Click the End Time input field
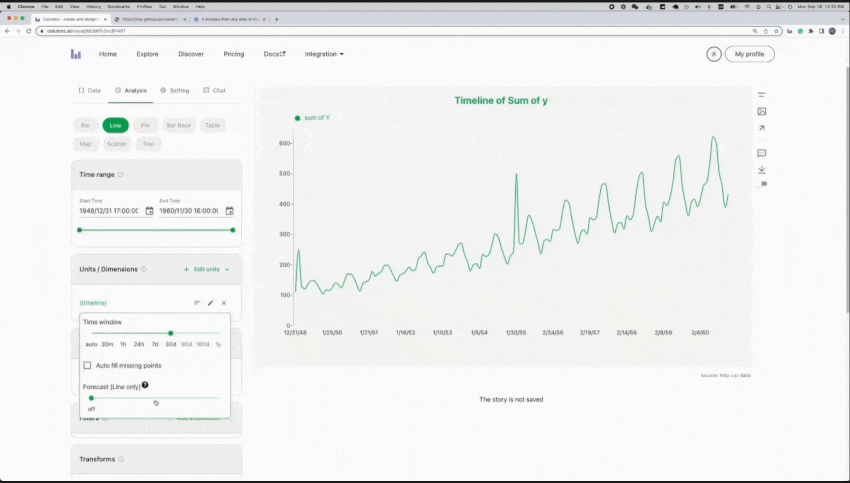This screenshot has height=483, width=850. pos(191,211)
